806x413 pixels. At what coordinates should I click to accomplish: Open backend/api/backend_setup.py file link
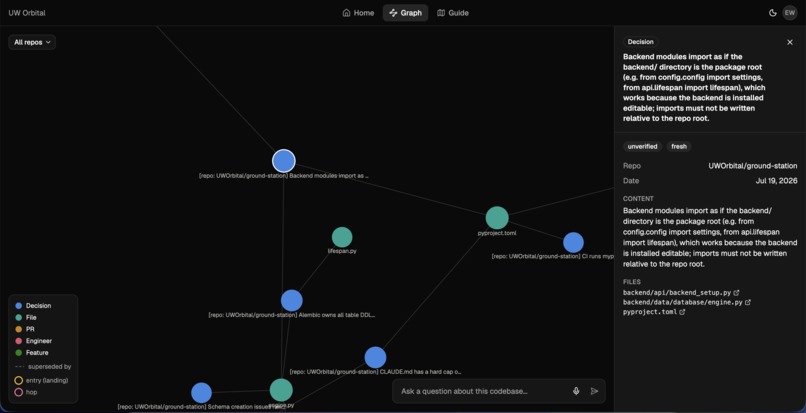click(676, 292)
